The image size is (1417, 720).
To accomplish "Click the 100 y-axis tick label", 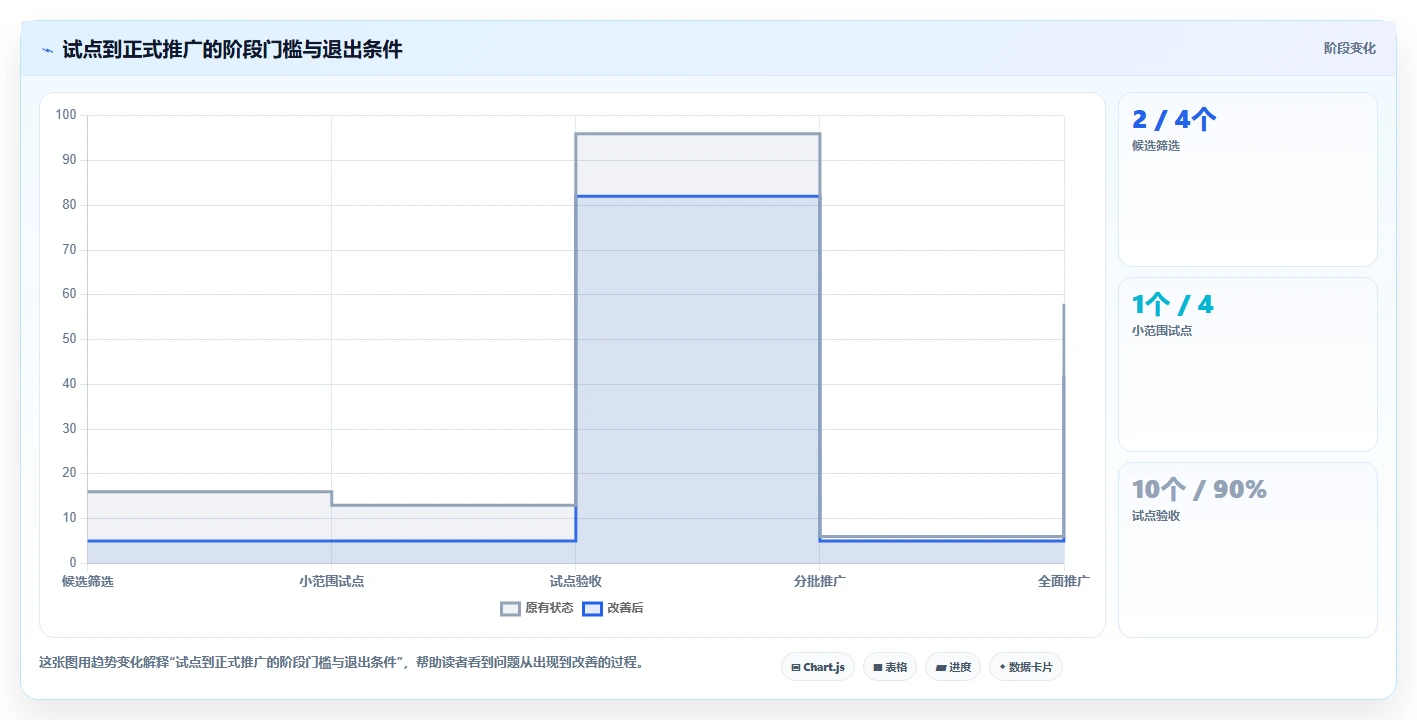I will pos(66,115).
